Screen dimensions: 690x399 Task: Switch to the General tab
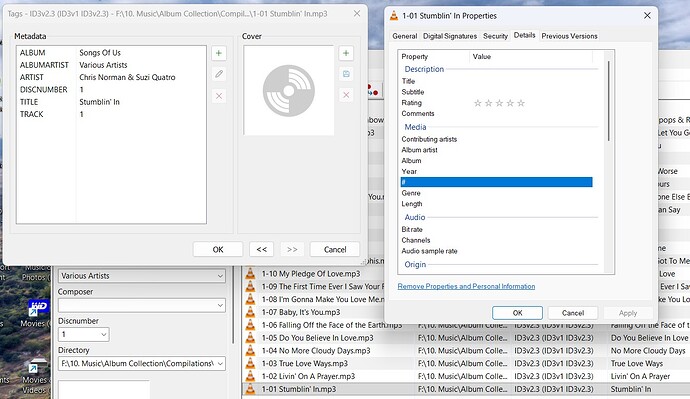tap(404, 36)
